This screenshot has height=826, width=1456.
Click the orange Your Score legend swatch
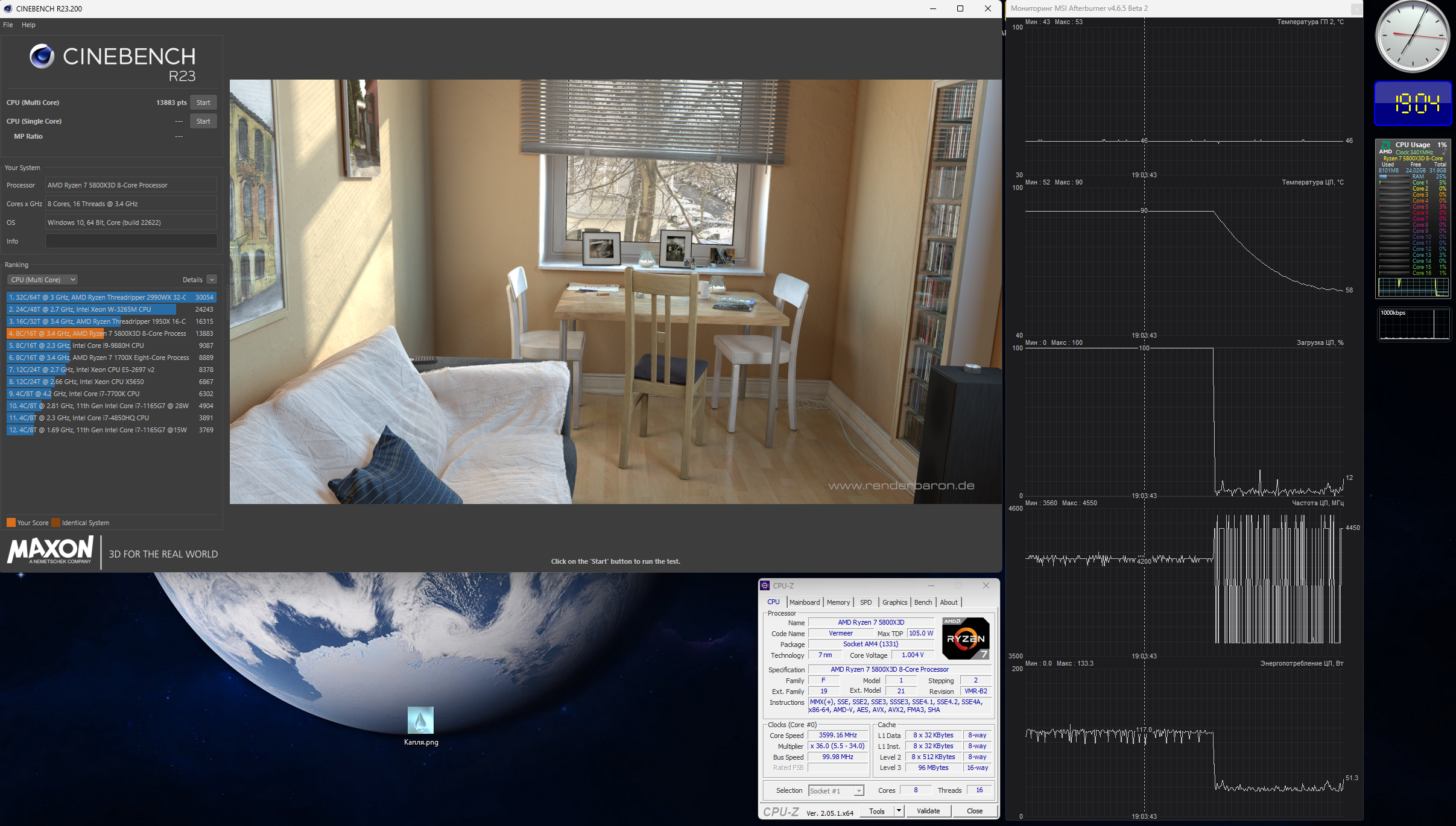click(11, 523)
